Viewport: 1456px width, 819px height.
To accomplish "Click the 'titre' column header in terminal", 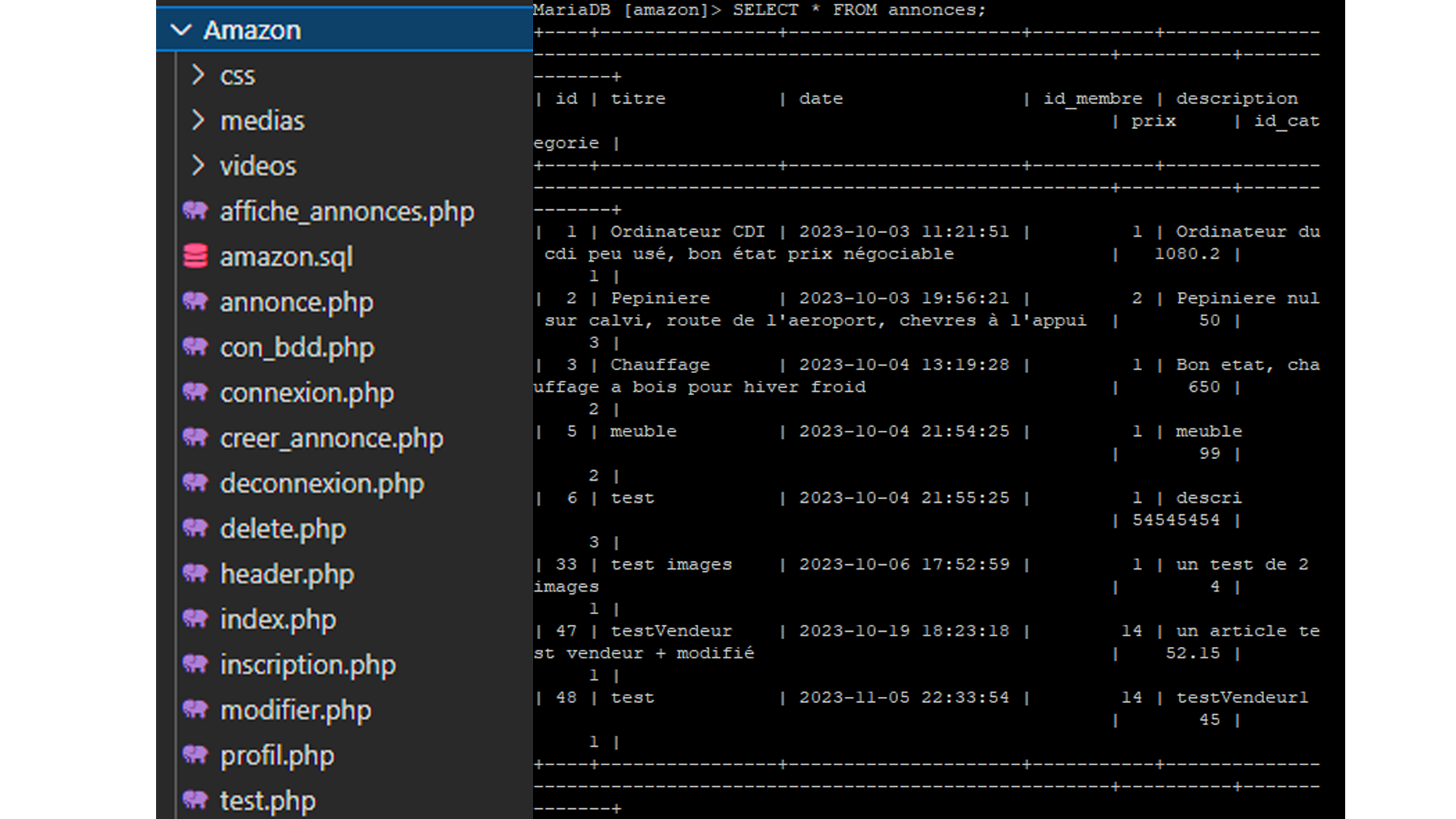I will [638, 99].
